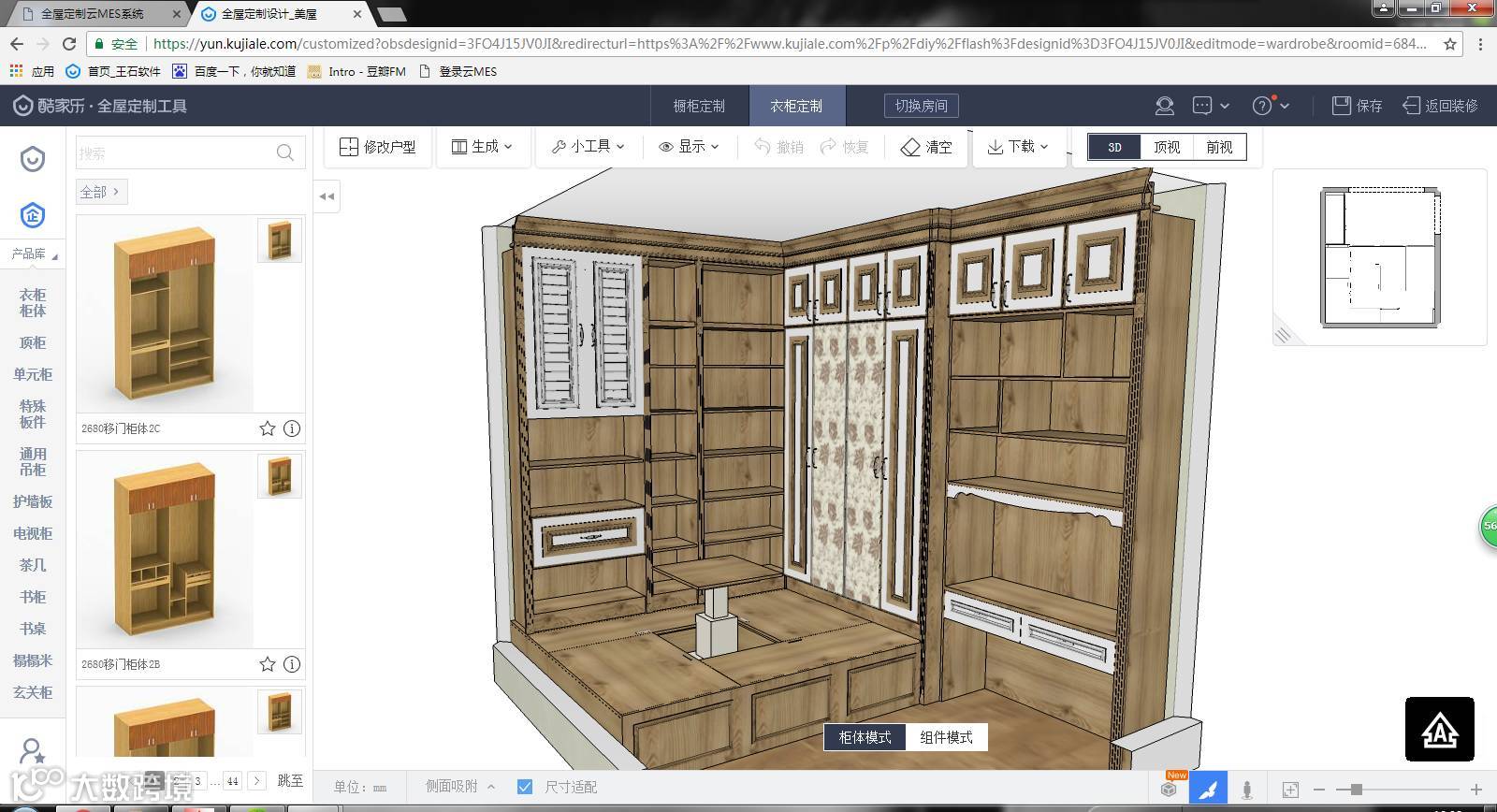
Task: Collapse the product panel with double-arrow
Action: click(327, 196)
